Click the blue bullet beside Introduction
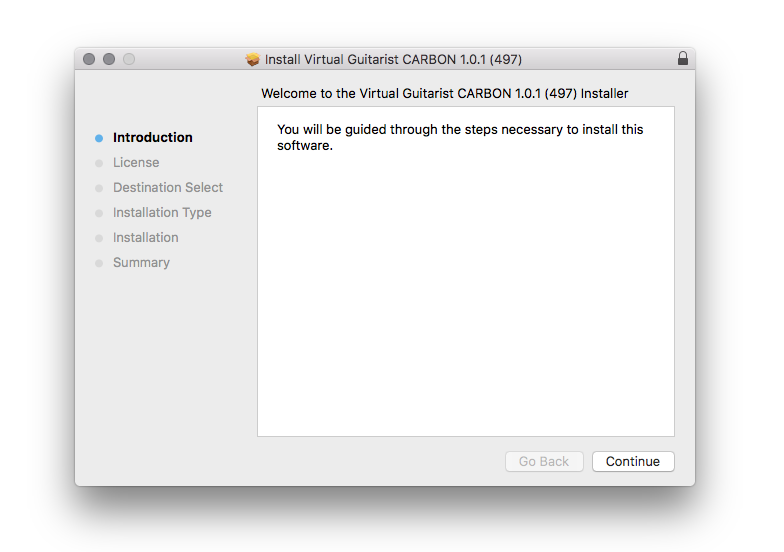The image size is (784, 552). click(99, 138)
